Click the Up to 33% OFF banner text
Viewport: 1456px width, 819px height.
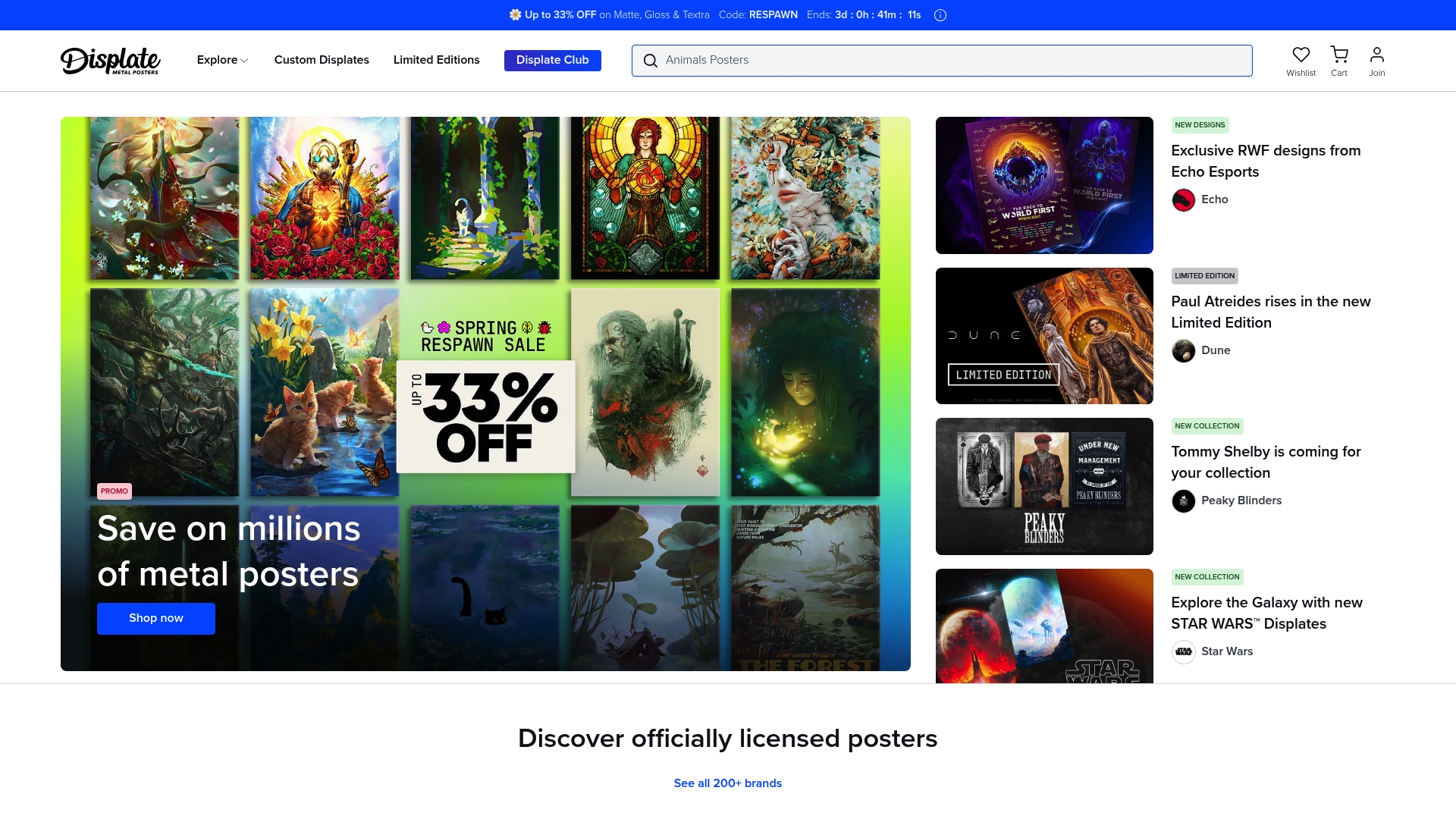click(x=560, y=15)
